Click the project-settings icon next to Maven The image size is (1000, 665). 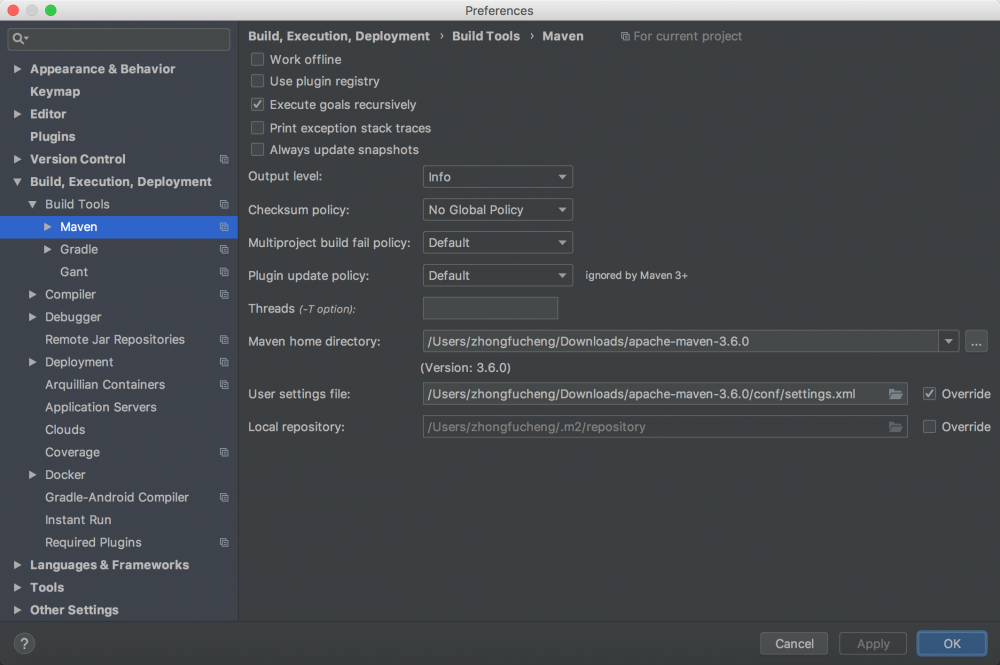225,227
